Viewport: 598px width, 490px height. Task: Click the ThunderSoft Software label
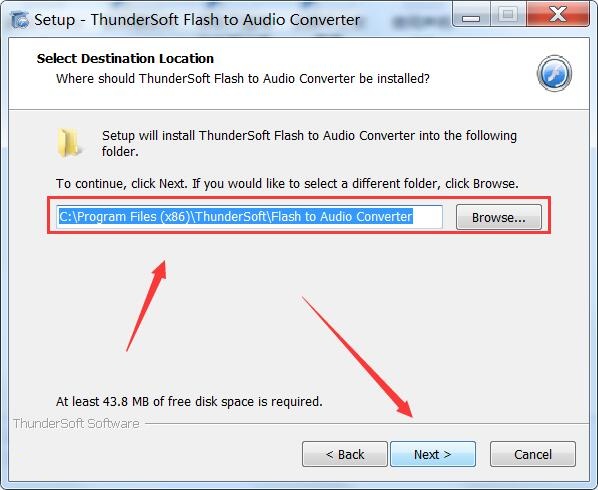[76, 424]
